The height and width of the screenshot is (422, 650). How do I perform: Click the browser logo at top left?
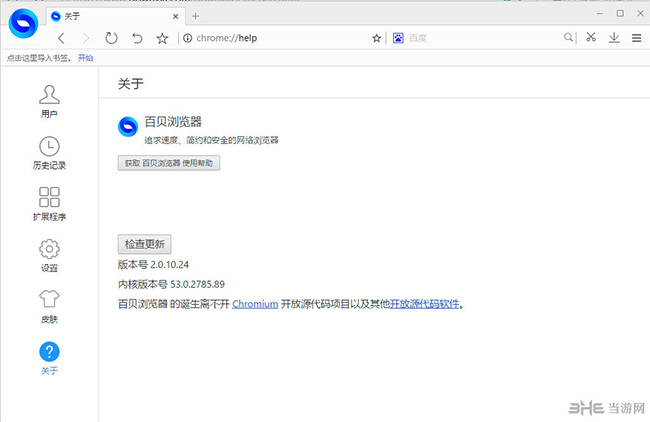click(x=24, y=24)
